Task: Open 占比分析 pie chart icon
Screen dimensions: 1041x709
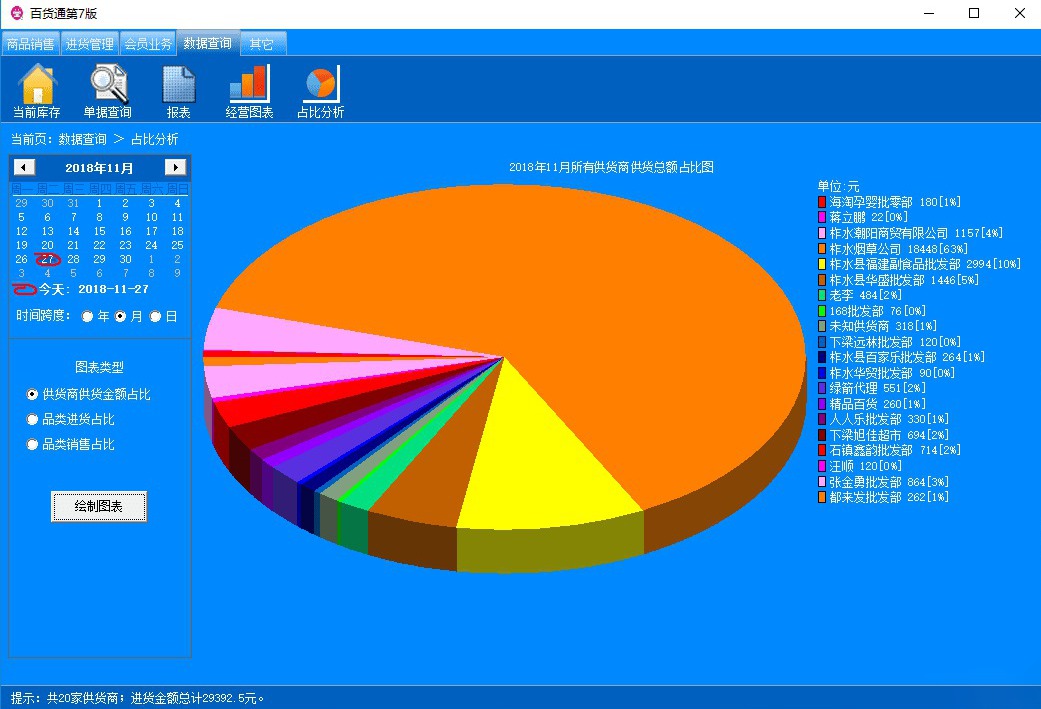Action: (x=321, y=91)
